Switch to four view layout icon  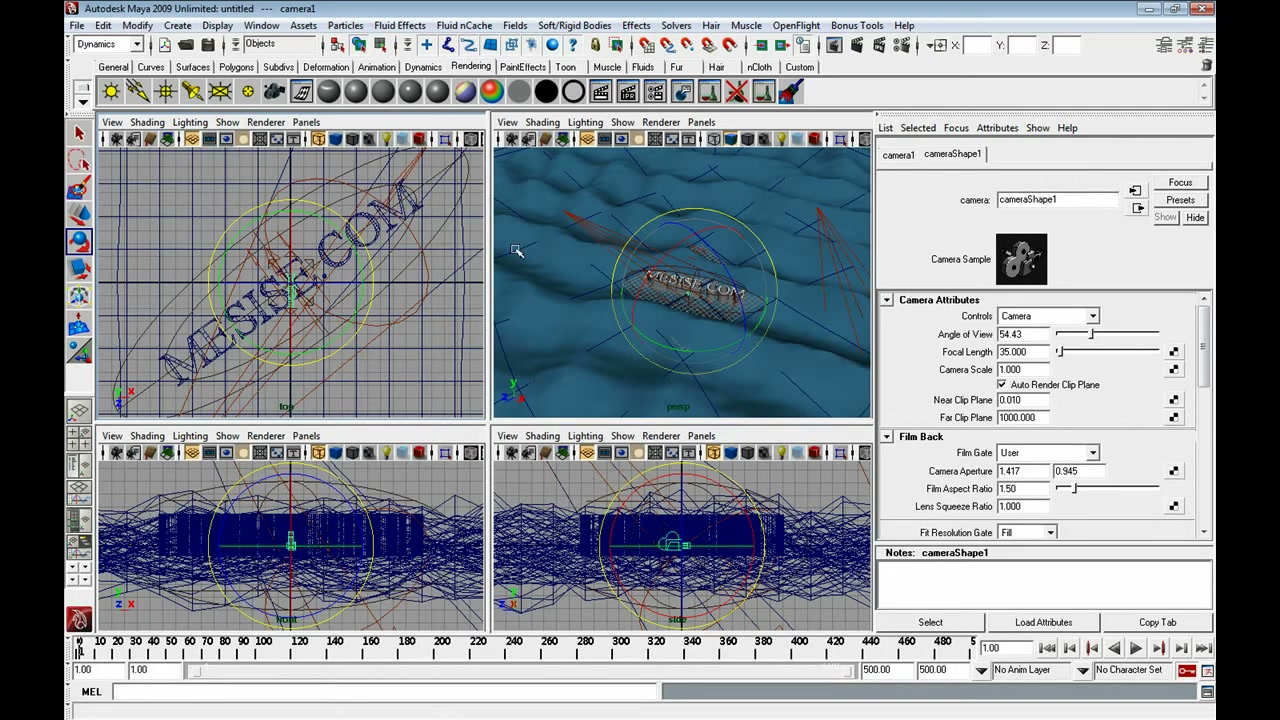pos(79,438)
